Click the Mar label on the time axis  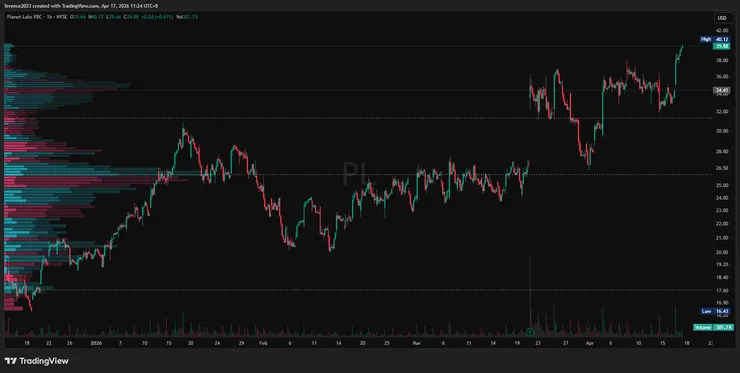coord(416,343)
